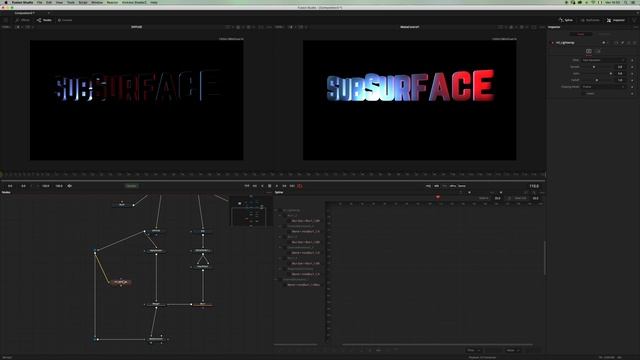
Task: Switch to the Modifiers tab in Inspector
Action: (604, 34)
